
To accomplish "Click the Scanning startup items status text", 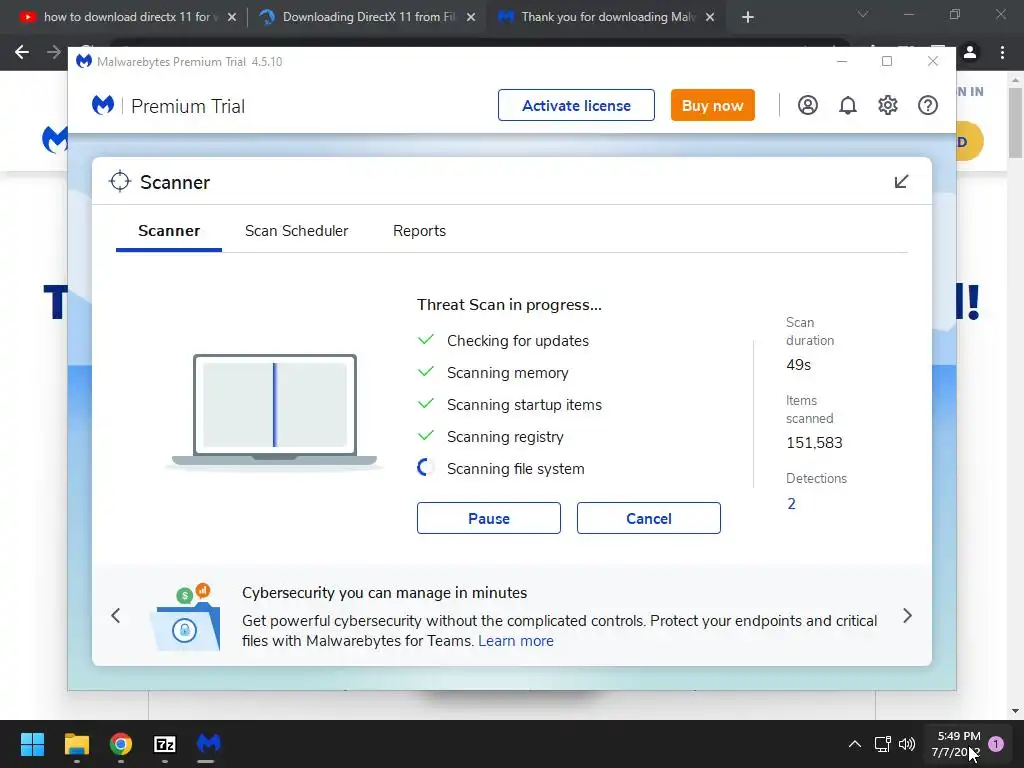I will pos(524,405).
